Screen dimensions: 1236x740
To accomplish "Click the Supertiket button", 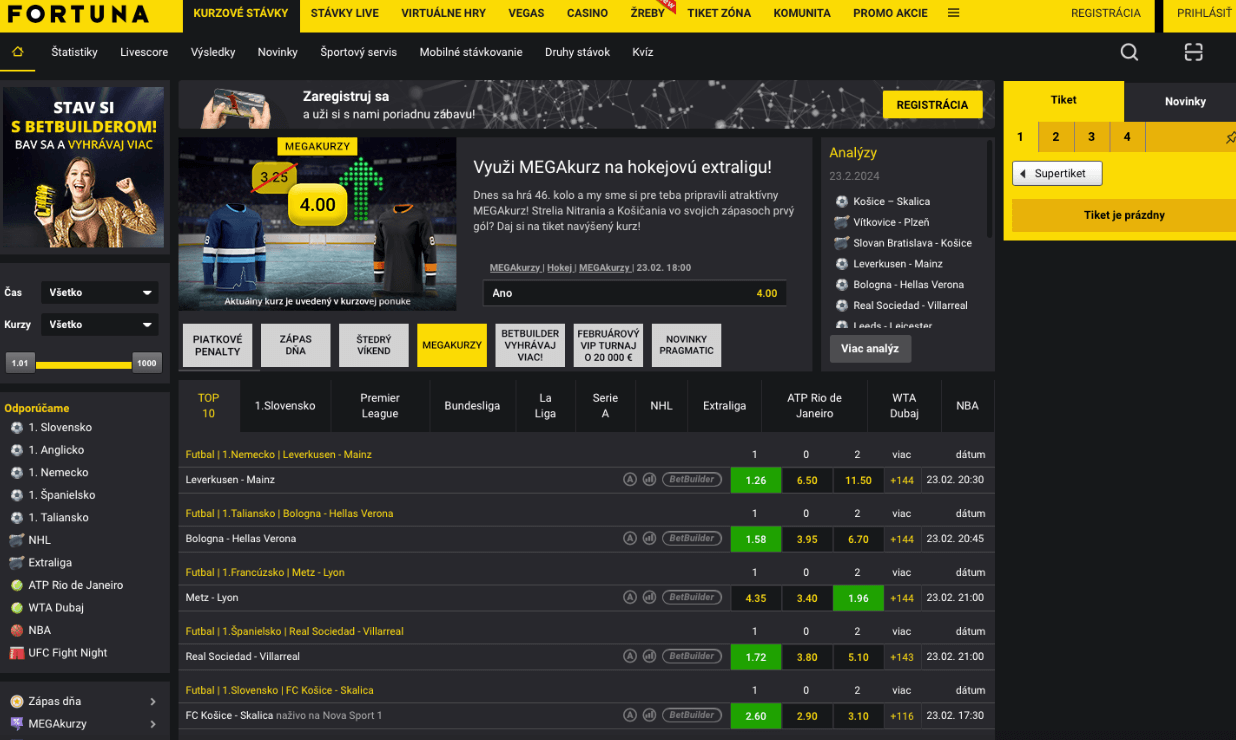I will 1057,174.
